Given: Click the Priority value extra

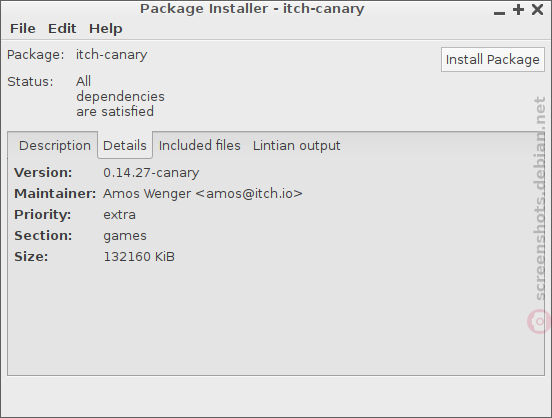Looking at the screenshot, I should (x=119, y=215).
